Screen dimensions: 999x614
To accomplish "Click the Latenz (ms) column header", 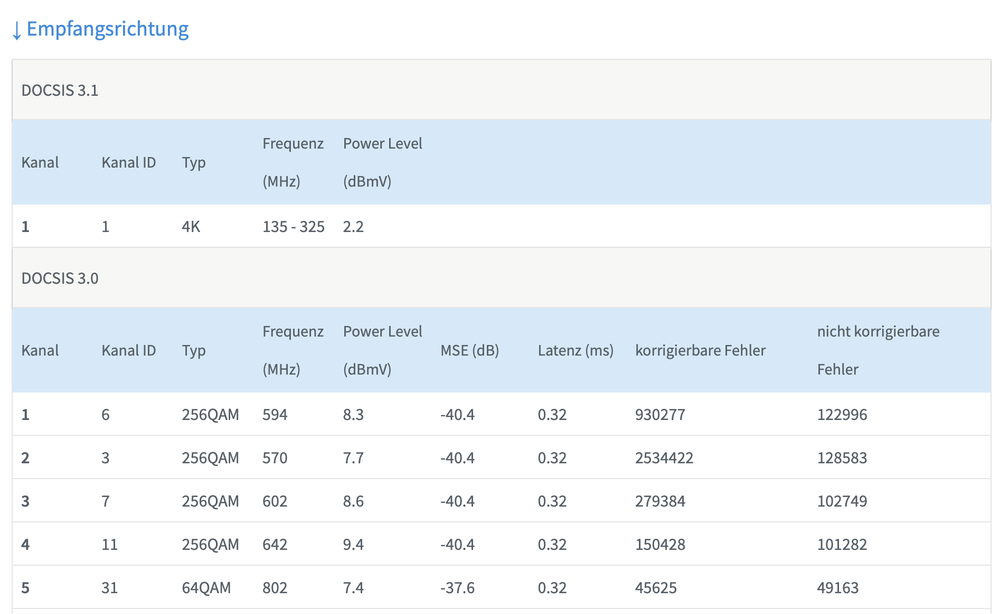I will tap(575, 350).
